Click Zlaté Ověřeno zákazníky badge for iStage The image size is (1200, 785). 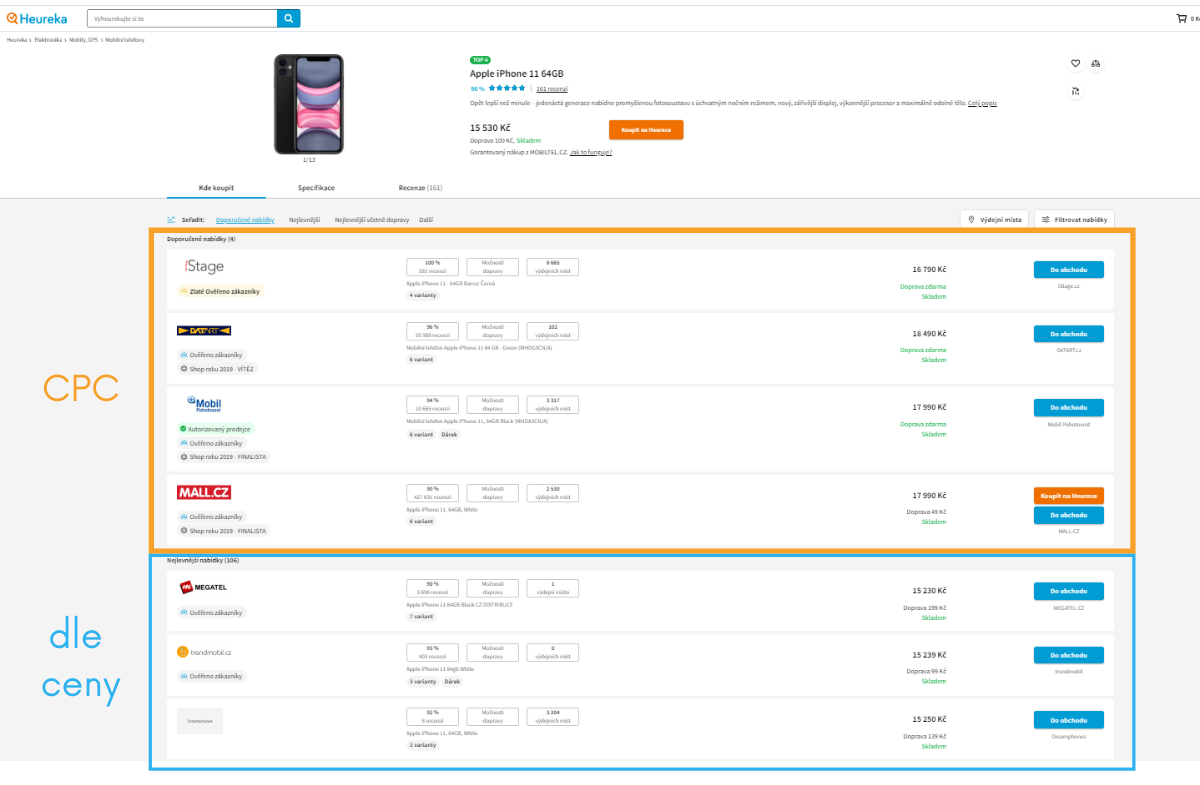coord(220,291)
